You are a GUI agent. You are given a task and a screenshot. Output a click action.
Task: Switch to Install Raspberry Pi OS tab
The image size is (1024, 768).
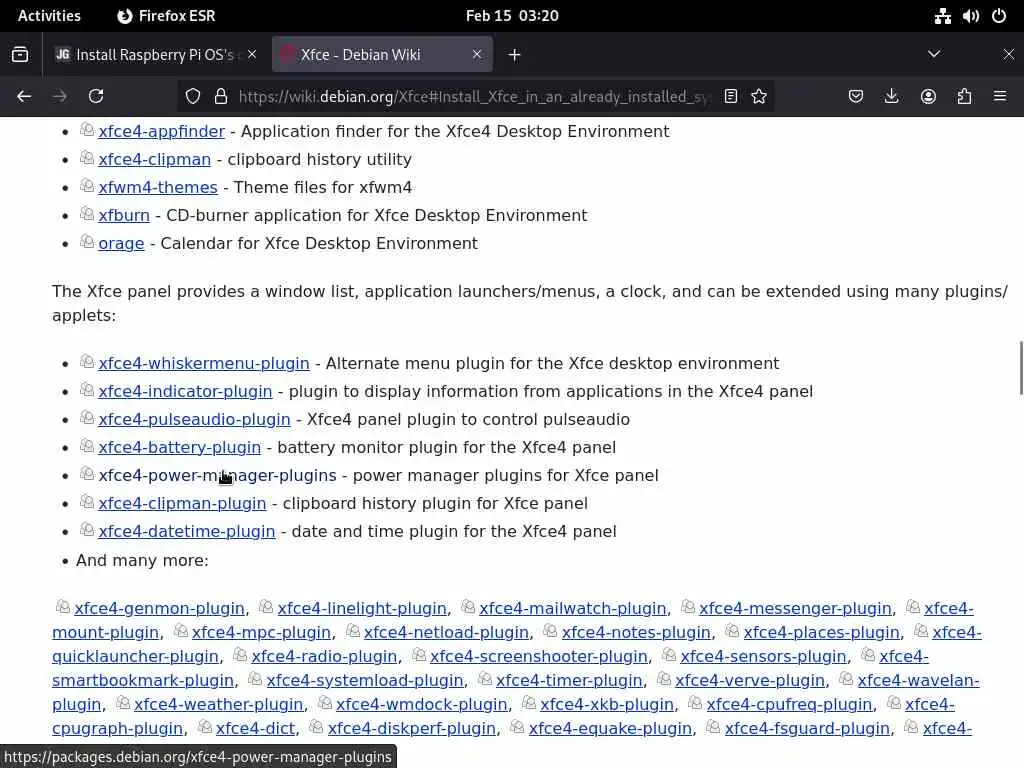click(x=155, y=55)
